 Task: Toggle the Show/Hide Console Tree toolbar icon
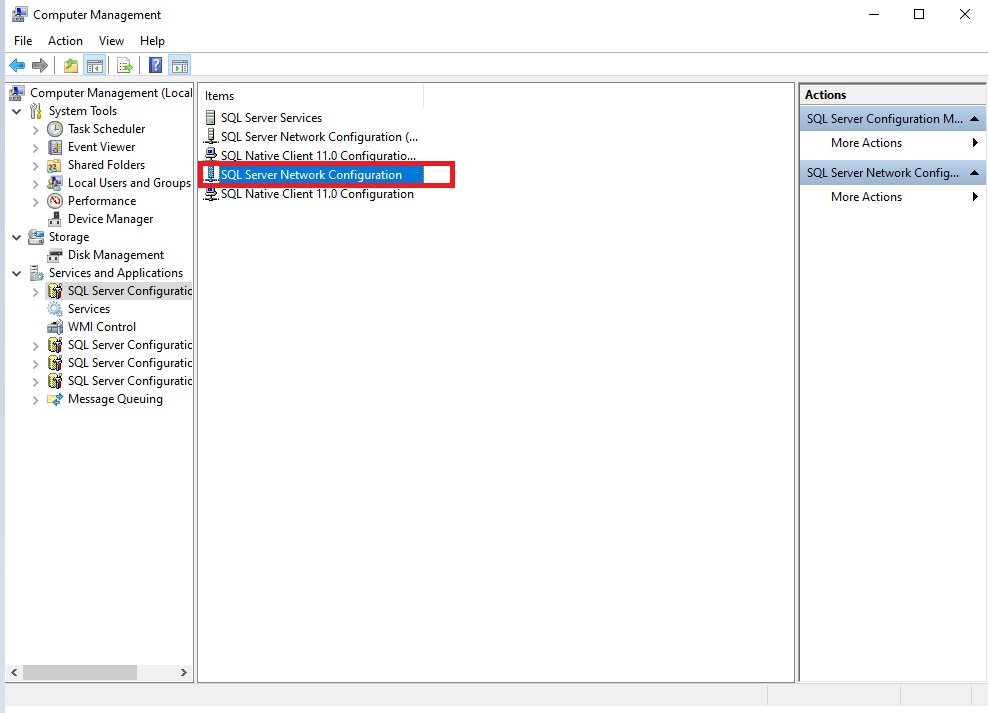point(95,65)
